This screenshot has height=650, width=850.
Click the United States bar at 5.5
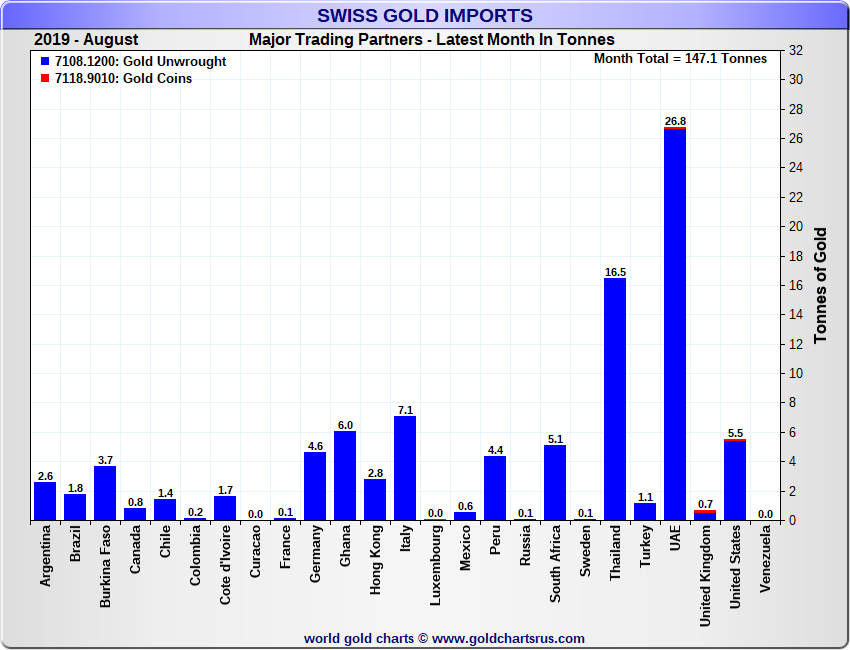click(735, 481)
